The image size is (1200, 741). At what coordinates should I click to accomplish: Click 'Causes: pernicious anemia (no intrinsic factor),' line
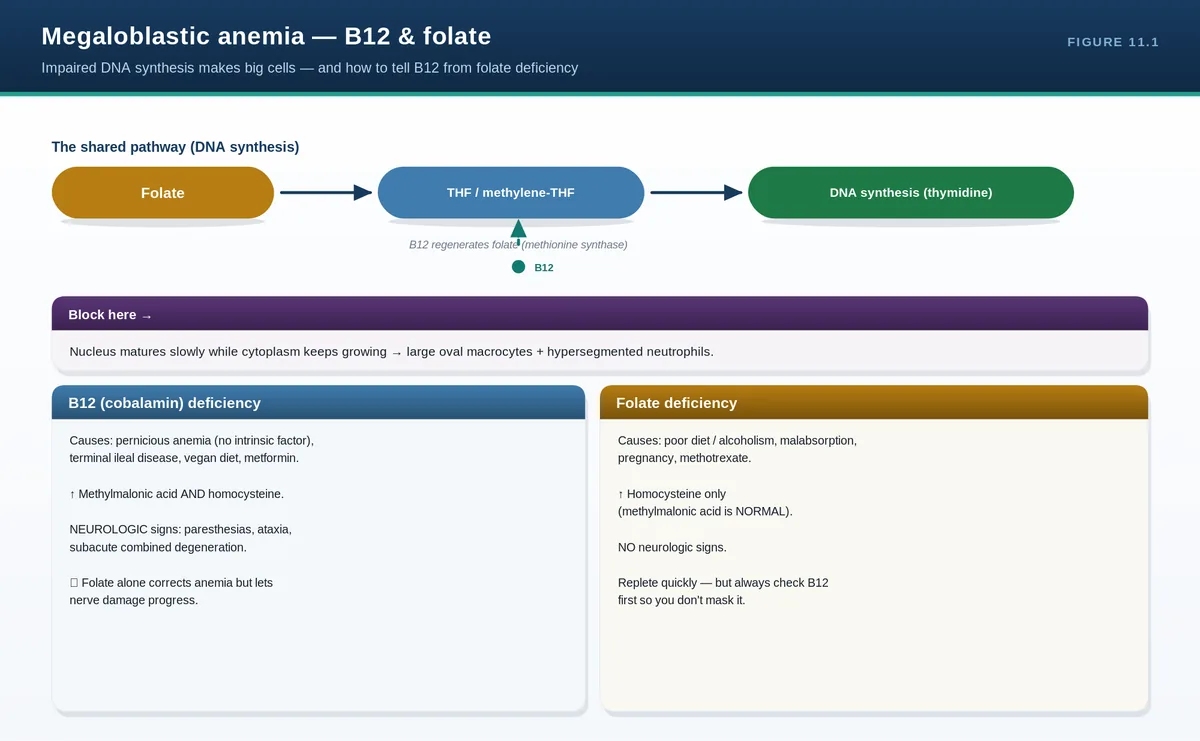[192, 440]
